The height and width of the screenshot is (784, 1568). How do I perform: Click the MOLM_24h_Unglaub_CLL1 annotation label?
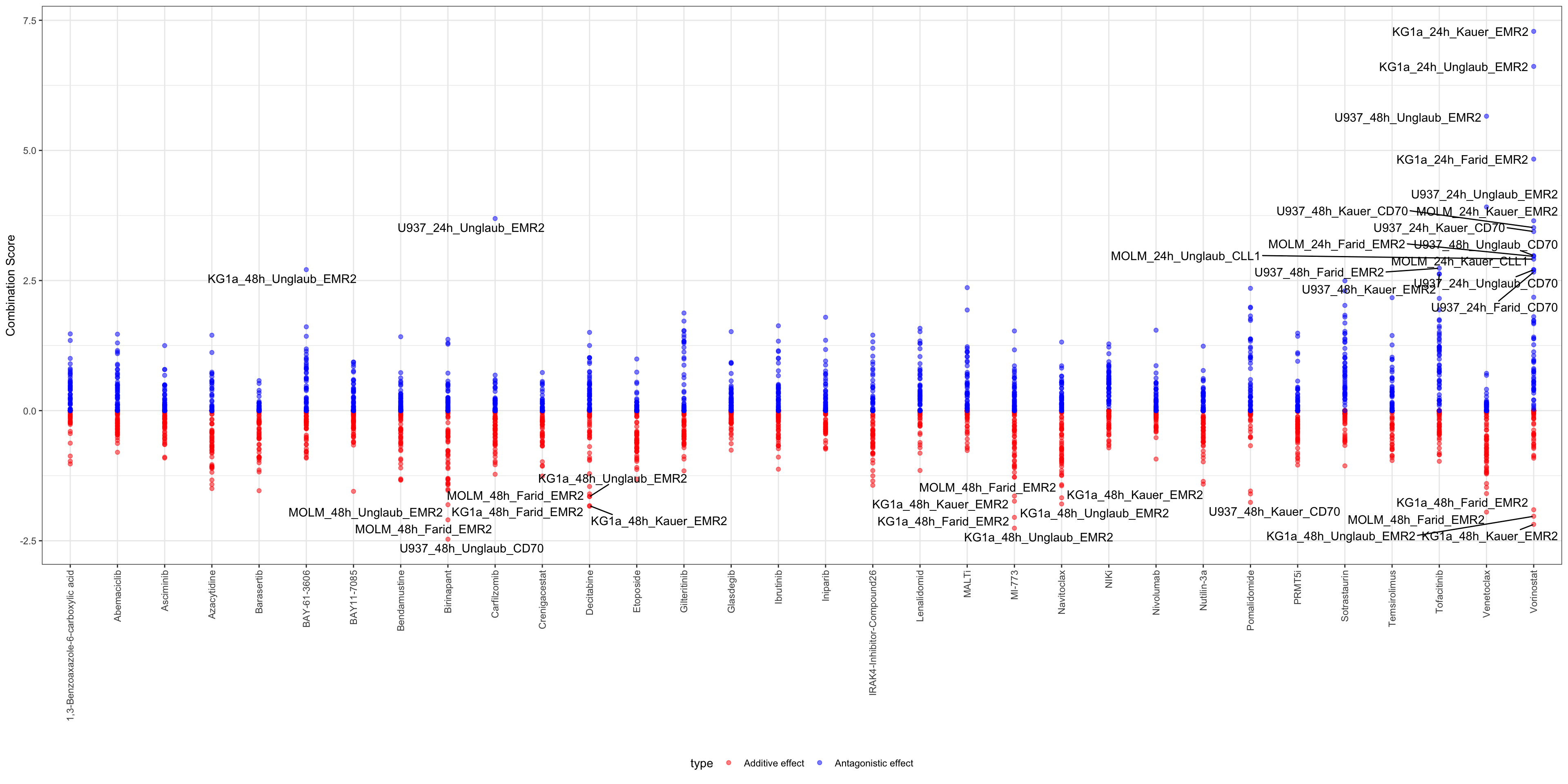click(x=1185, y=256)
